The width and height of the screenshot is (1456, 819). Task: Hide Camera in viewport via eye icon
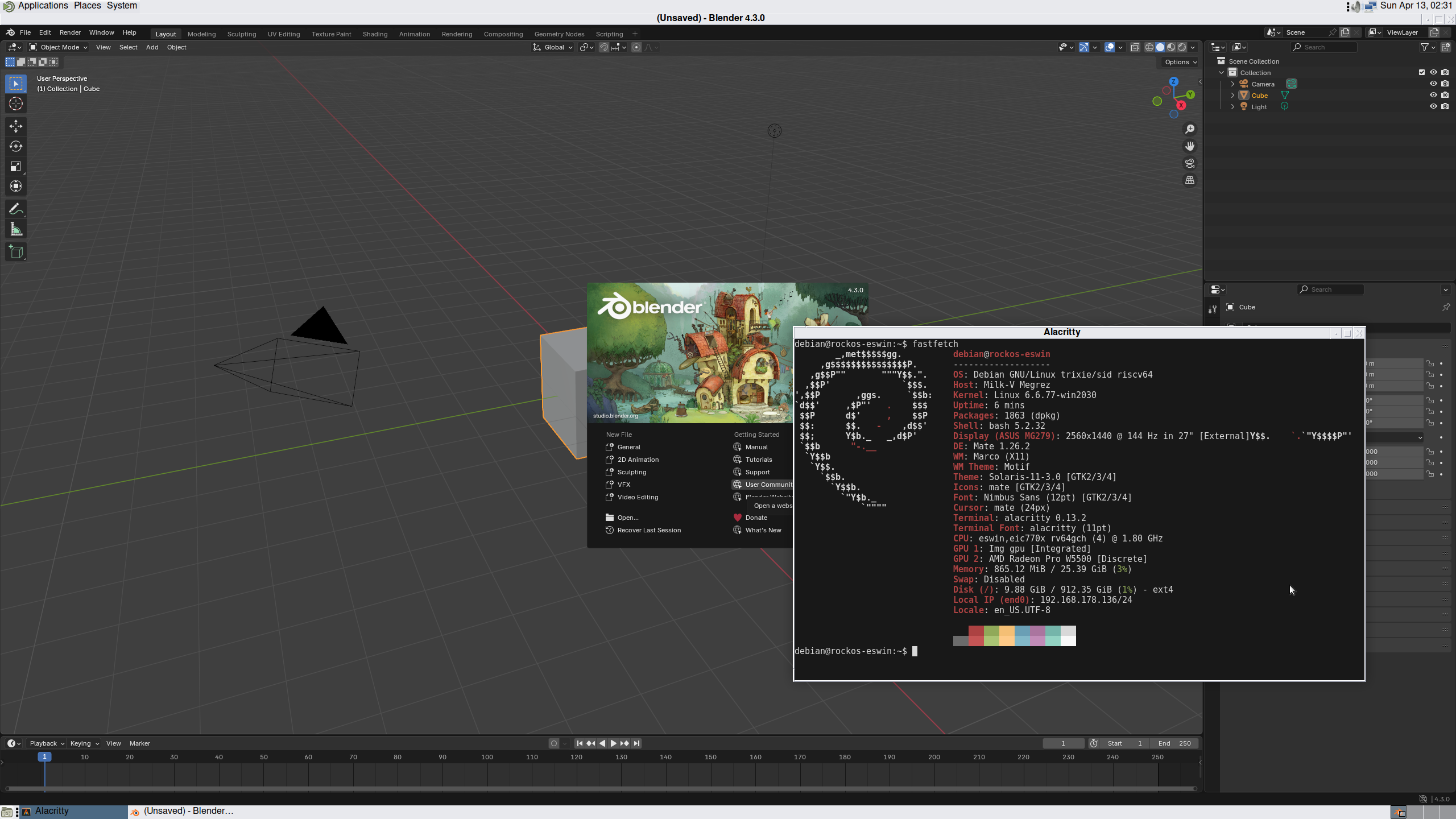click(x=1433, y=84)
